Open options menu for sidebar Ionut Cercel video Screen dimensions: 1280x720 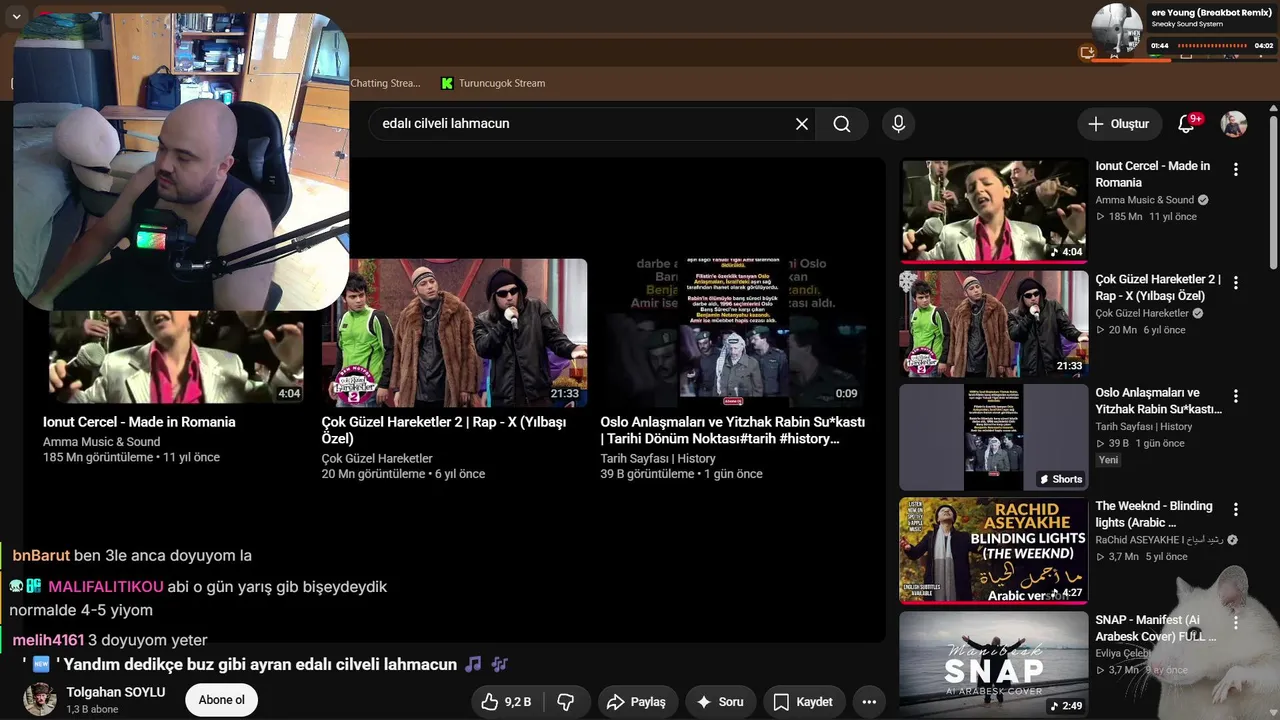pos(1236,170)
